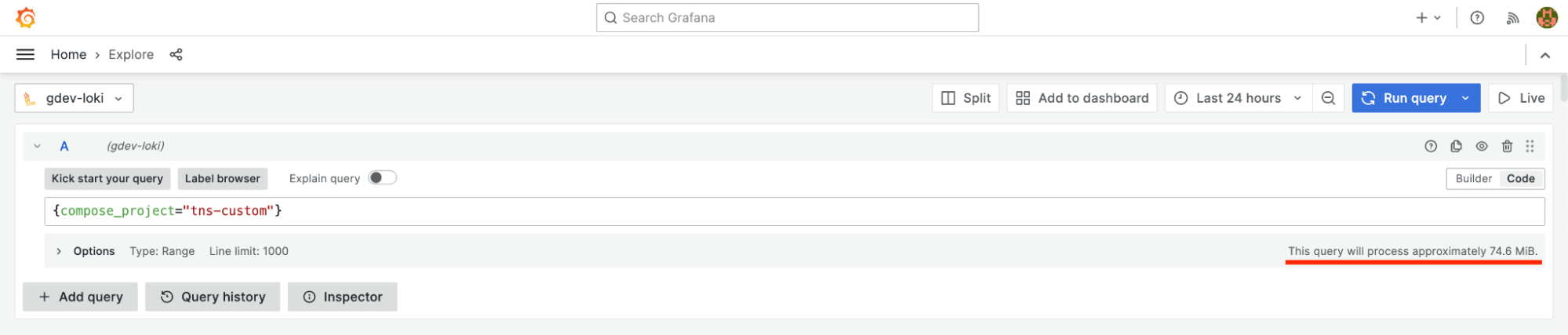Toggle query A visibility eye icon
This screenshot has height=335, width=1568.
1482,146
